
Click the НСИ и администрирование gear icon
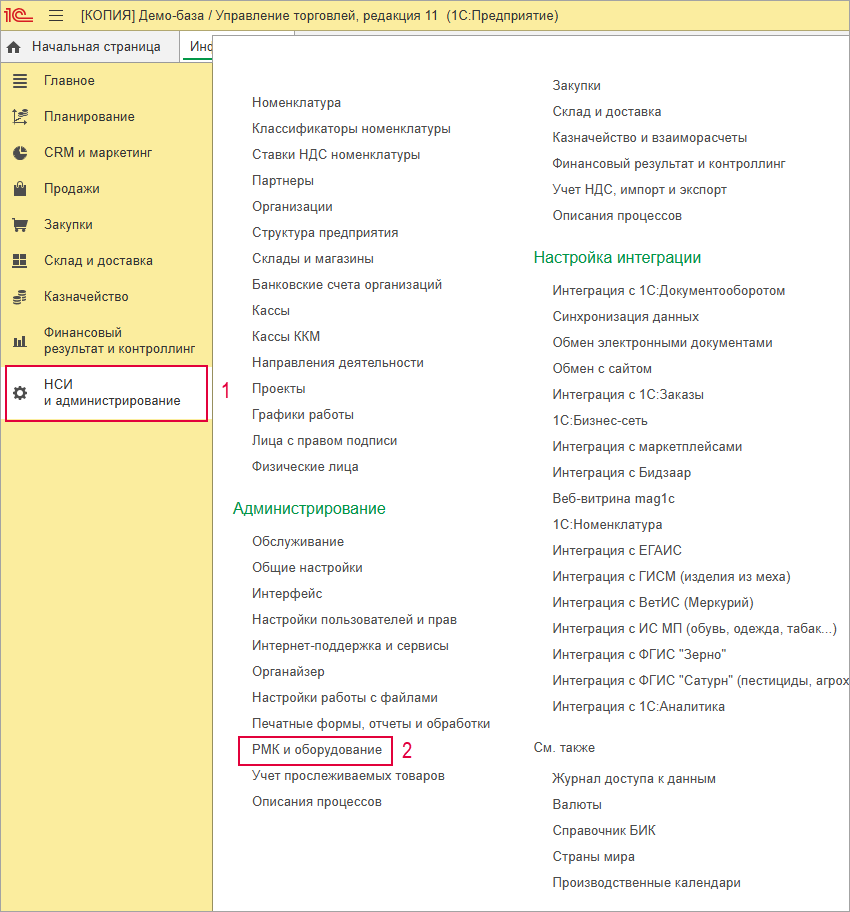(x=19, y=393)
